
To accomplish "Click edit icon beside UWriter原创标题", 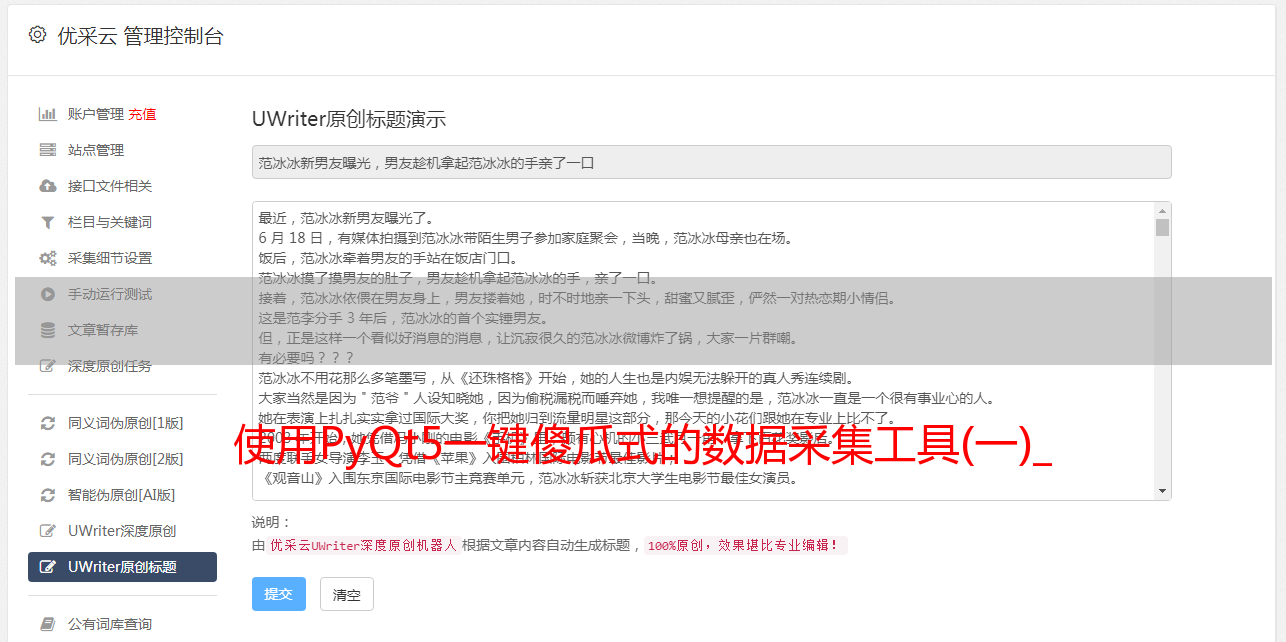I will [x=47, y=567].
